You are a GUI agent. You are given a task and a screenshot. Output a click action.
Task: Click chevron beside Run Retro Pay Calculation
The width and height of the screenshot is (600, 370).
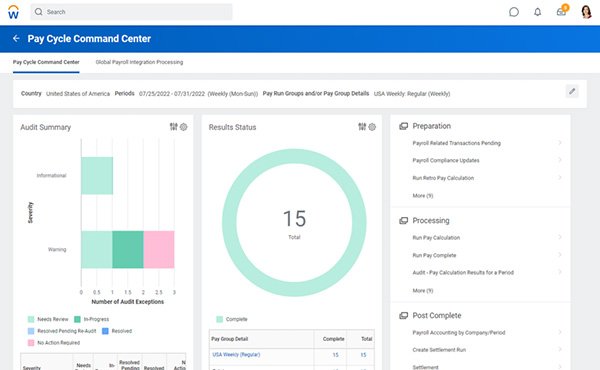560,178
